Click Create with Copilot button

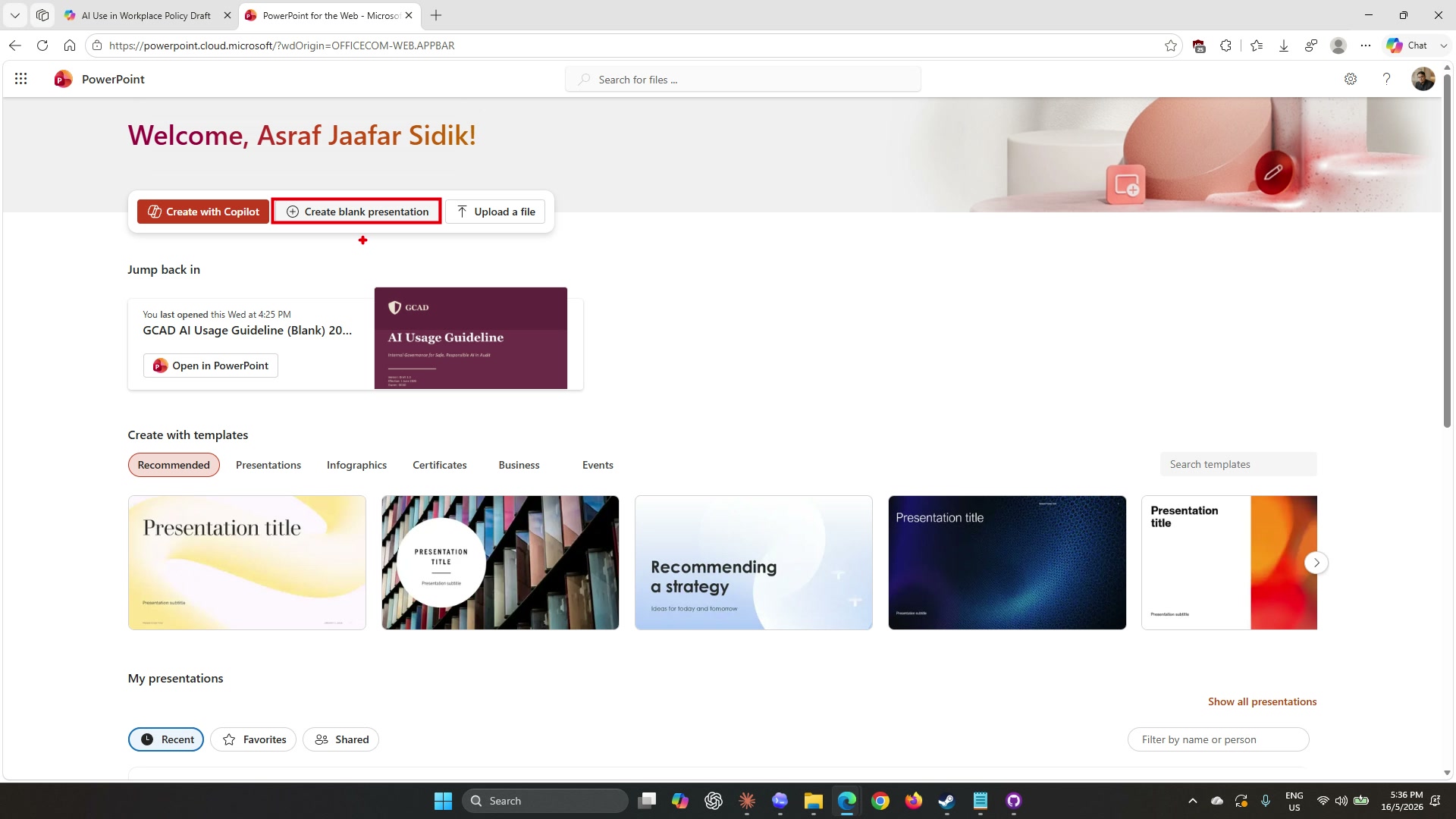click(x=203, y=212)
